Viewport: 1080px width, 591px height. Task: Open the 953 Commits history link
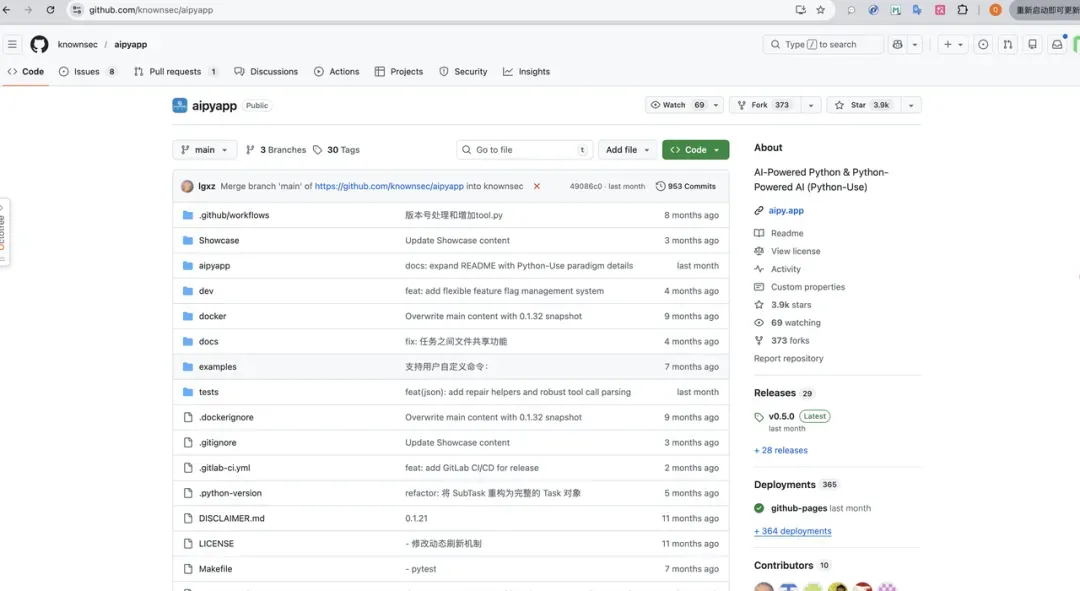[686, 186]
